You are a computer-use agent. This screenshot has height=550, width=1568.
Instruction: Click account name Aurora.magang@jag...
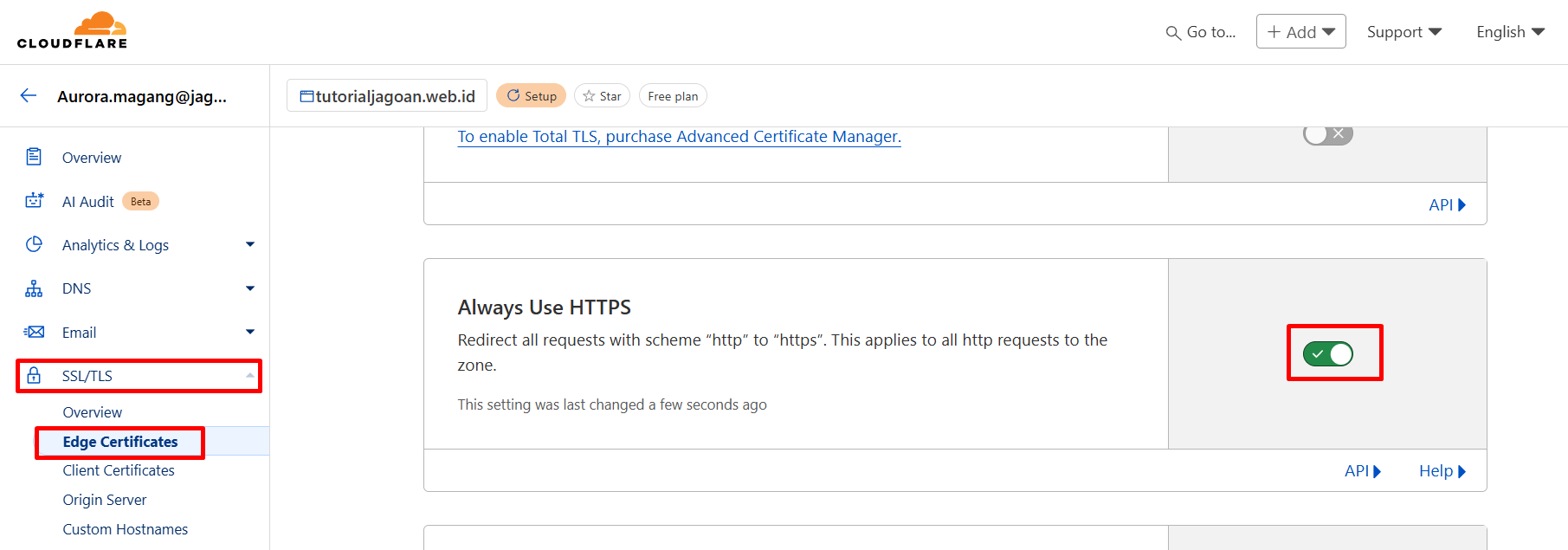point(142,96)
